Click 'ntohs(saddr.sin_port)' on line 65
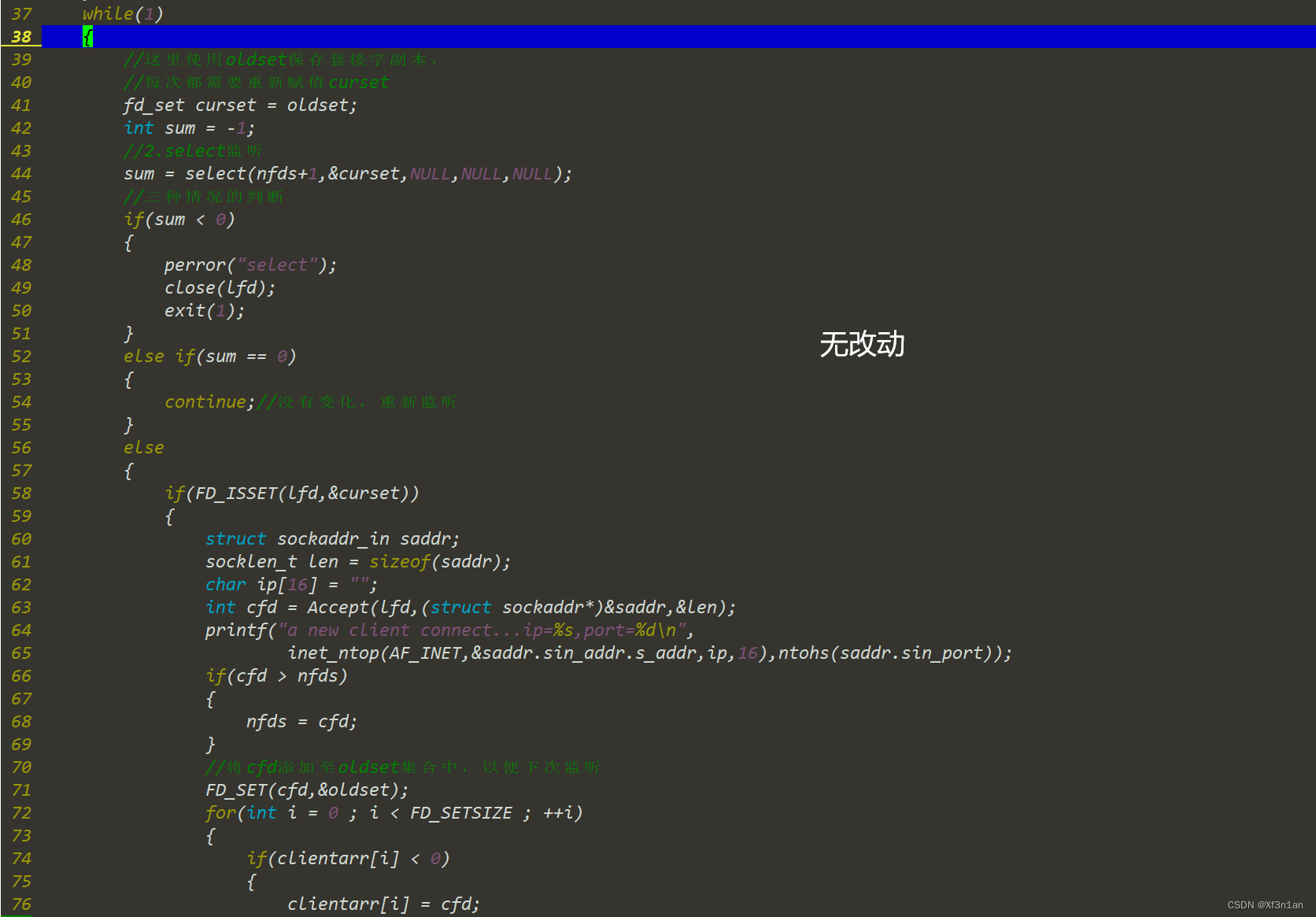 coord(889,653)
